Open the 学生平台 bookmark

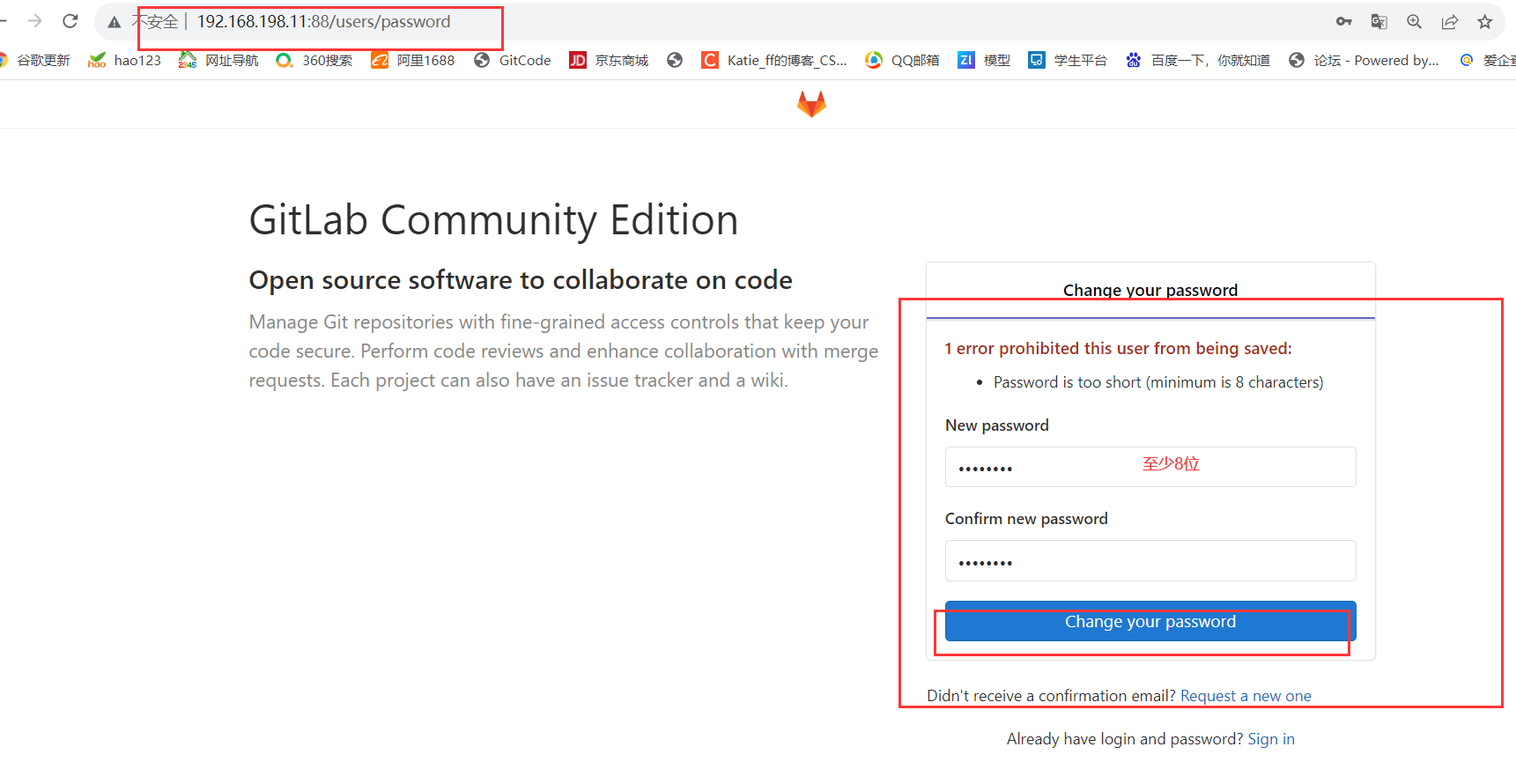pyautogui.click(x=1068, y=60)
